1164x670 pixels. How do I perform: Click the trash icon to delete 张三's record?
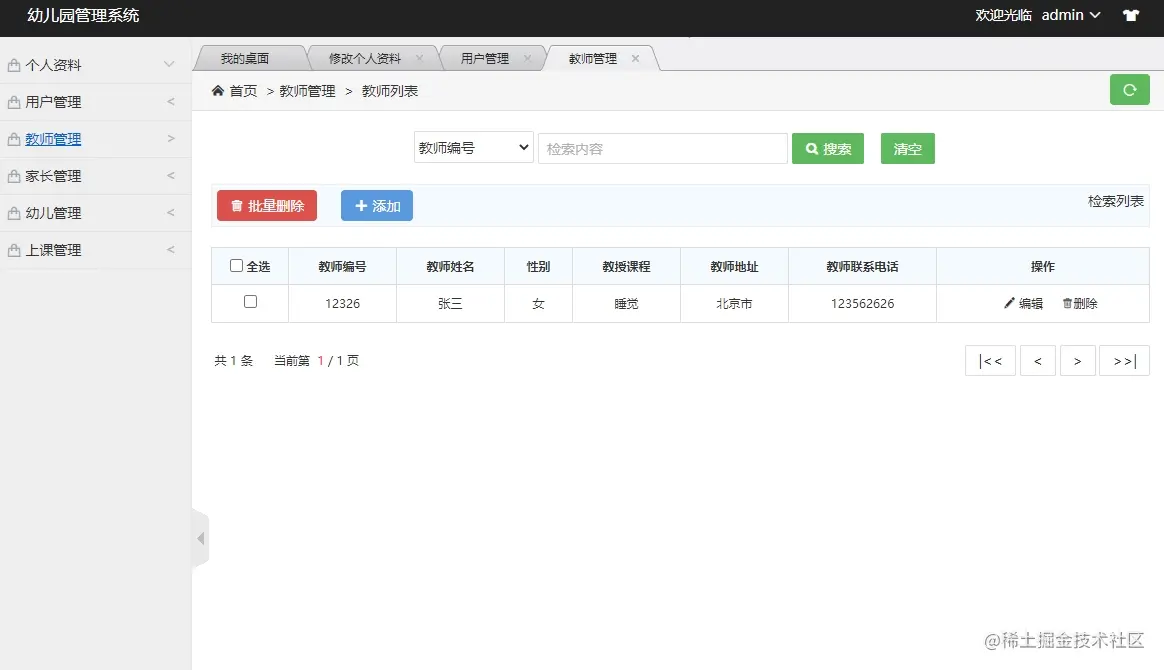tap(1069, 303)
